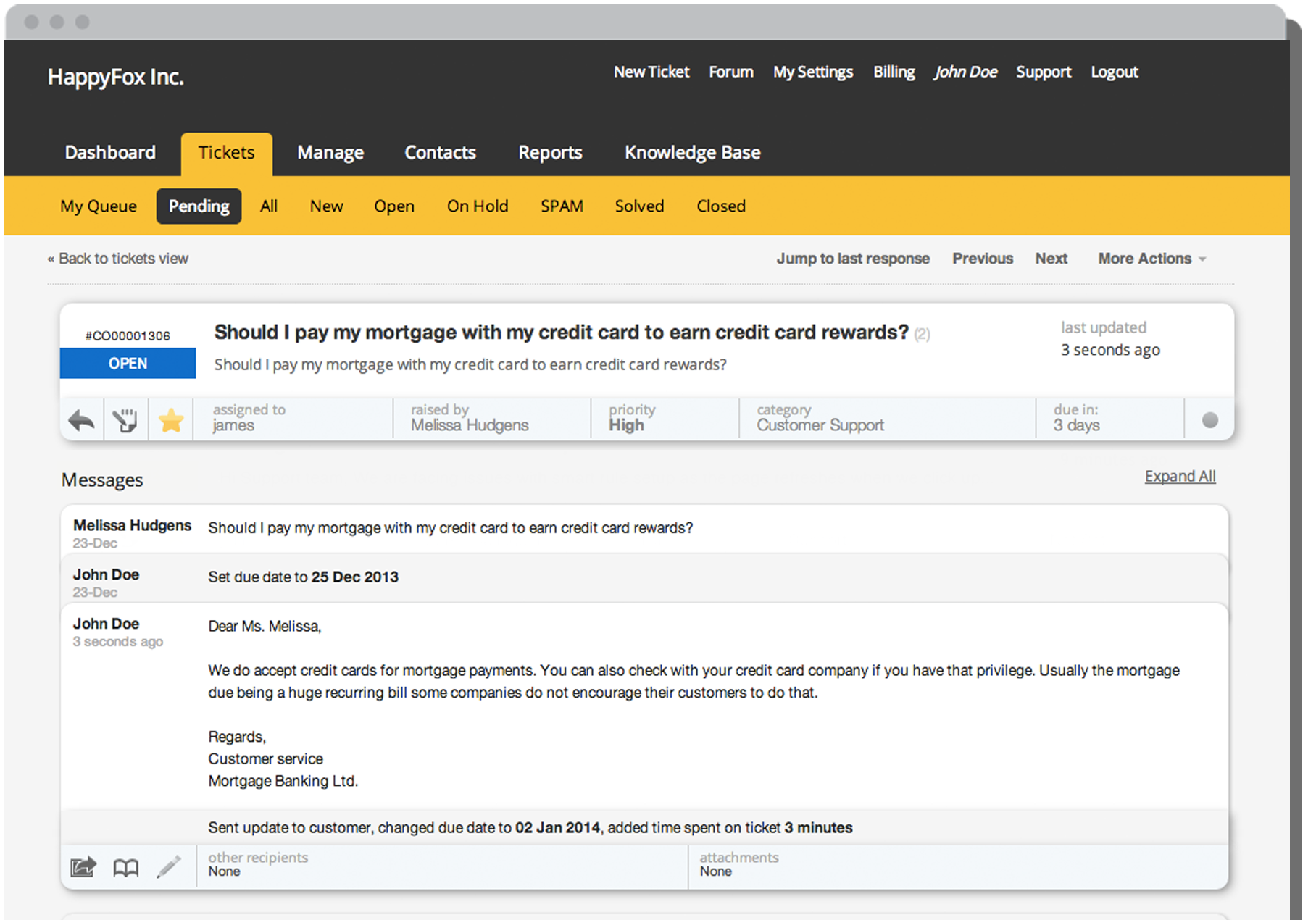
Task: Go to Previous ticket
Action: [983, 259]
